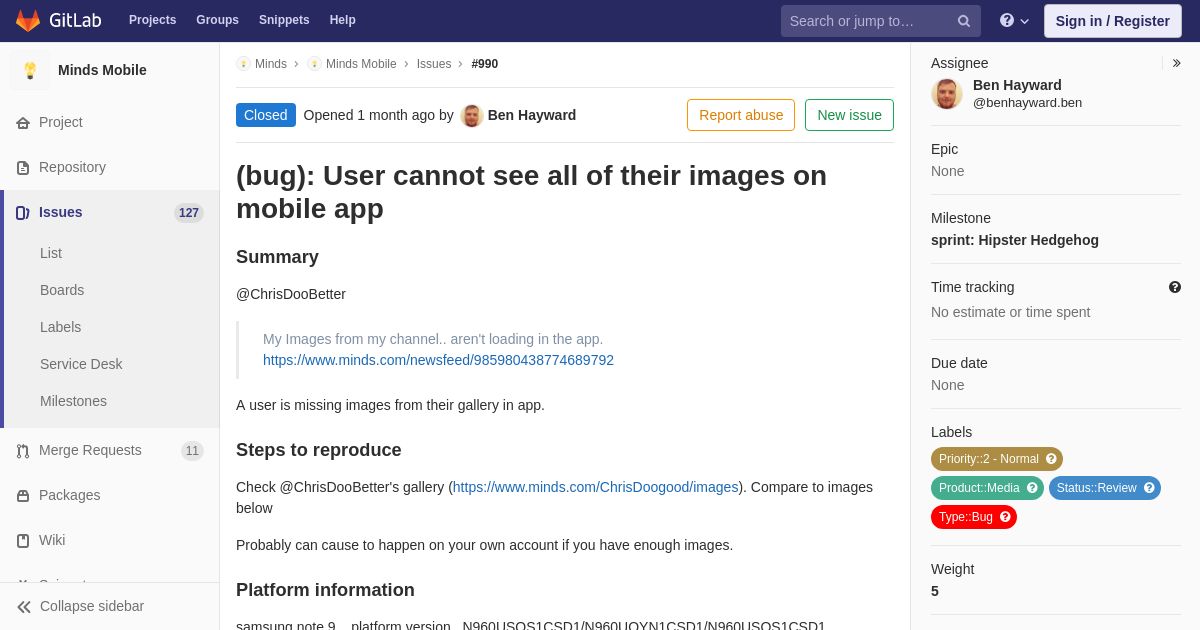This screenshot has width=1200, height=630.
Task: Click the assignee Ben Hayward avatar
Action: tap(947, 94)
